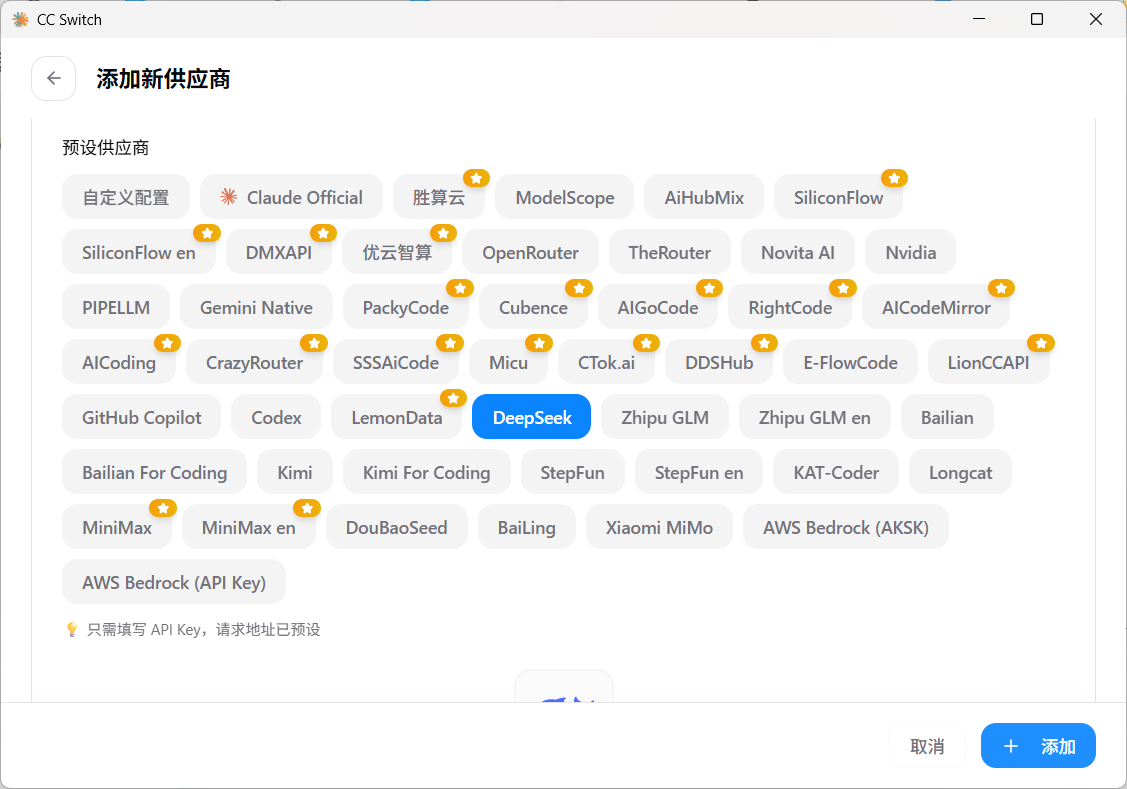
Task: Choose the BaiLing provider
Action: pyautogui.click(x=526, y=527)
